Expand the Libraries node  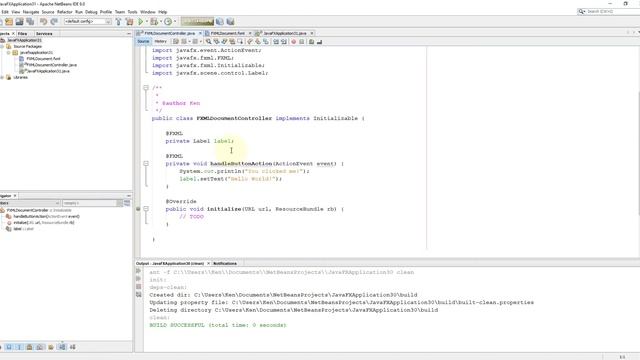[2, 77]
